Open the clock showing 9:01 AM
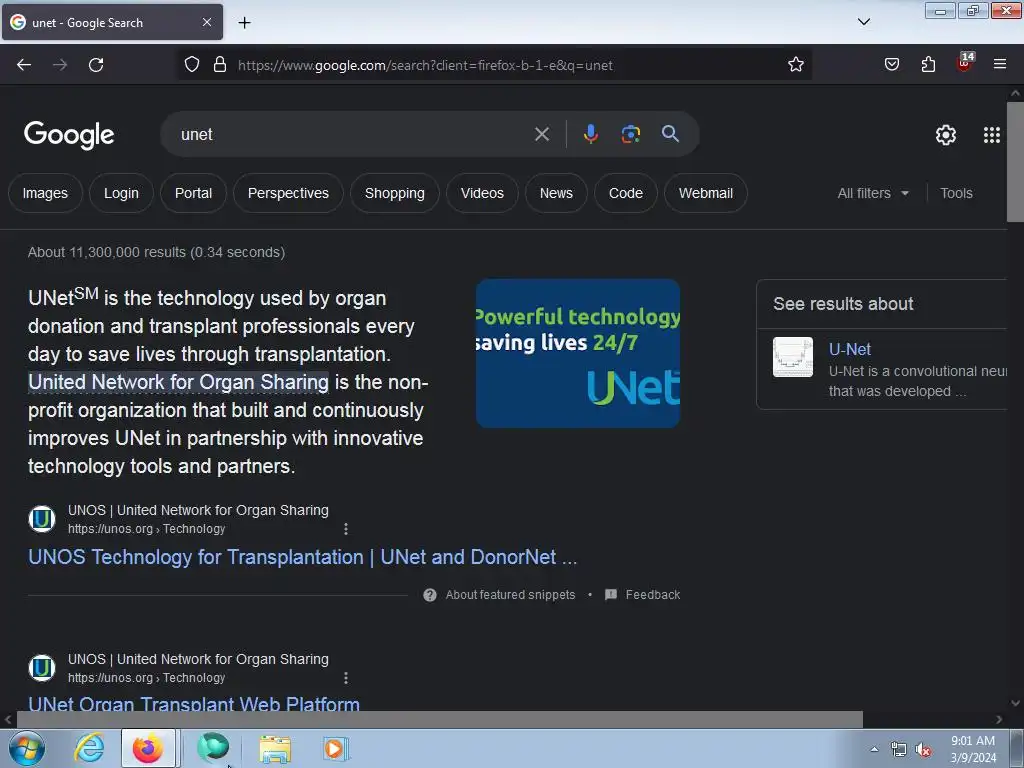Screen dimensions: 1024x768 click(x=973, y=749)
